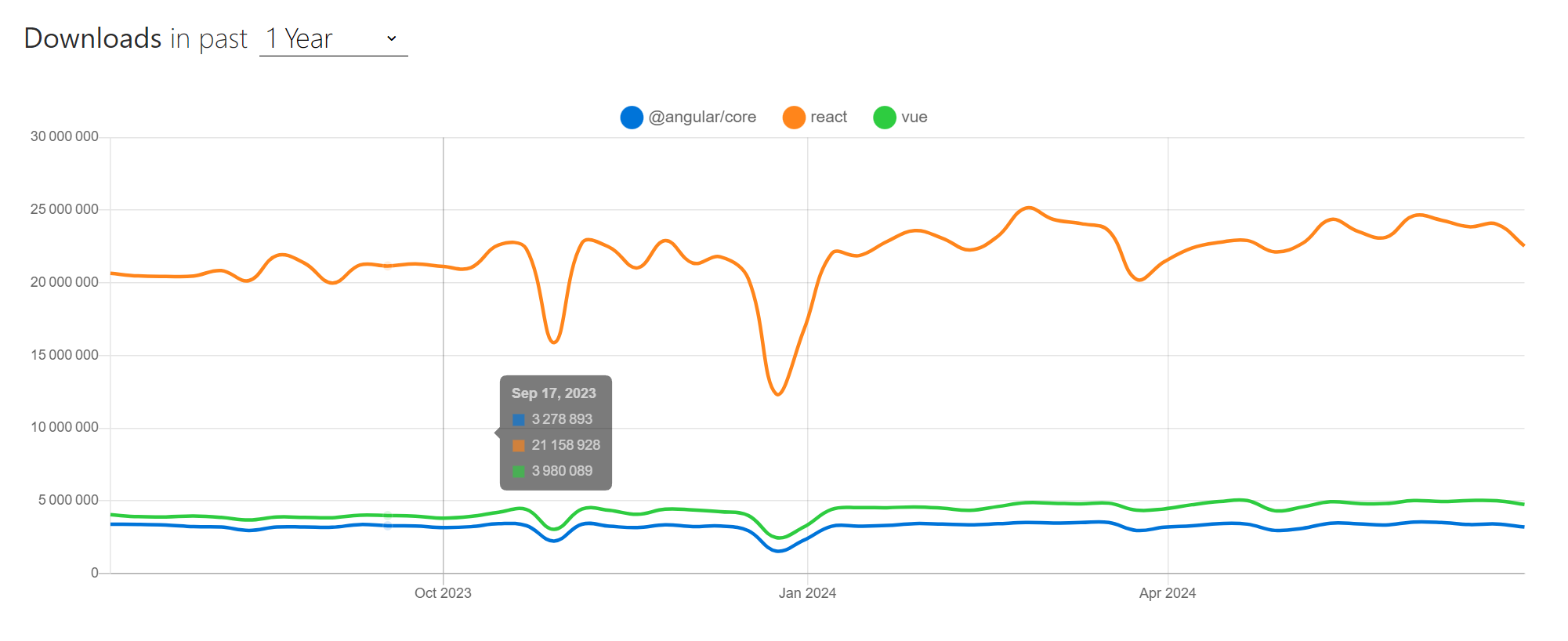This screenshot has height=641, width=1568.
Task: Click the orange react legend dot
Action: (794, 117)
